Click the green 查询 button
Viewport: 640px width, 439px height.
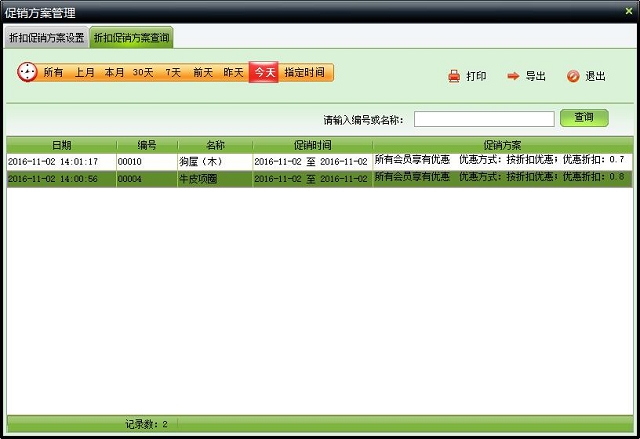(584, 118)
